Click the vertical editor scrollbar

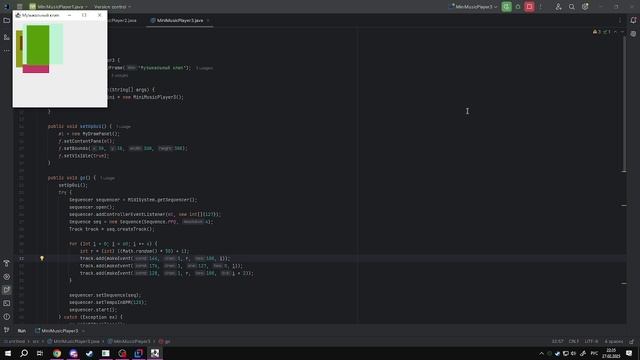pyautogui.click(x=624, y=104)
